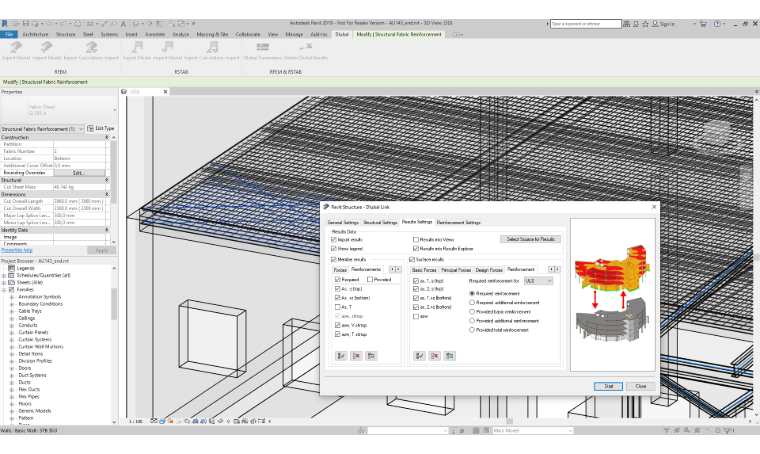Open the ULS required reinforcement dropdown
The width and height of the screenshot is (760, 454).
pyautogui.click(x=538, y=281)
